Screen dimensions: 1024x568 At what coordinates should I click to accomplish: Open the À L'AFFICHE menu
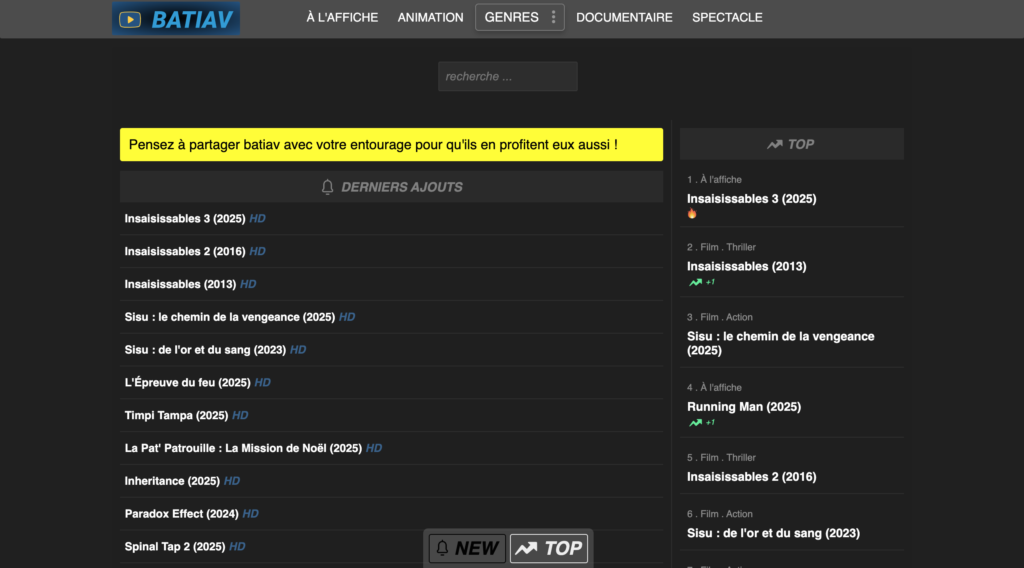pyautogui.click(x=342, y=17)
